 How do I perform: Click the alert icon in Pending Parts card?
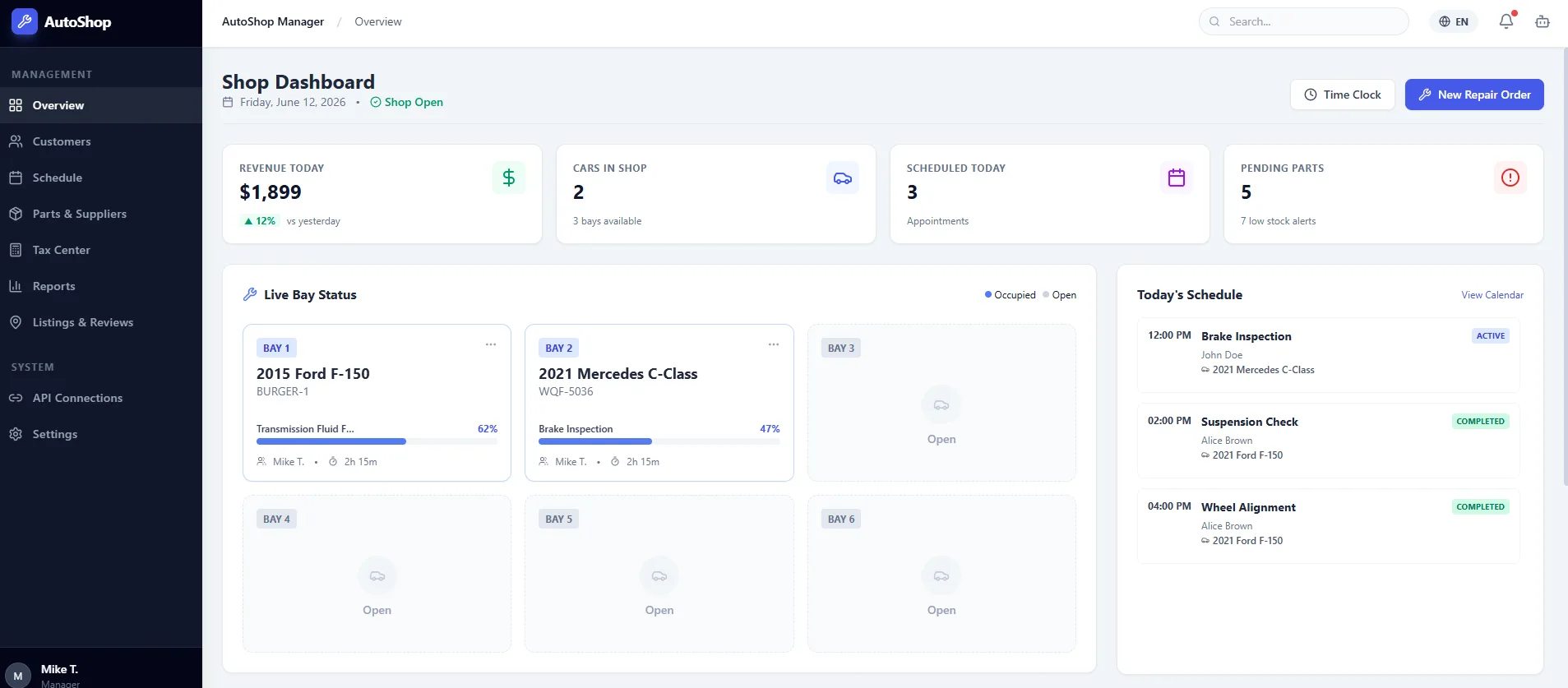tap(1510, 178)
